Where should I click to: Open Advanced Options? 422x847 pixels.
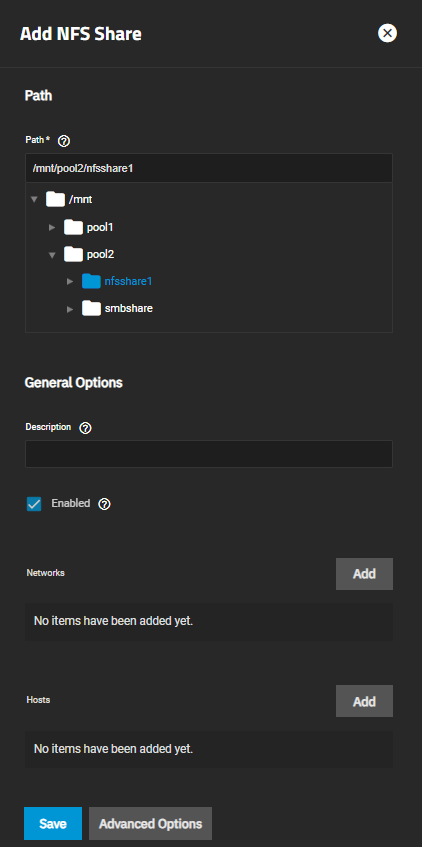150,823
